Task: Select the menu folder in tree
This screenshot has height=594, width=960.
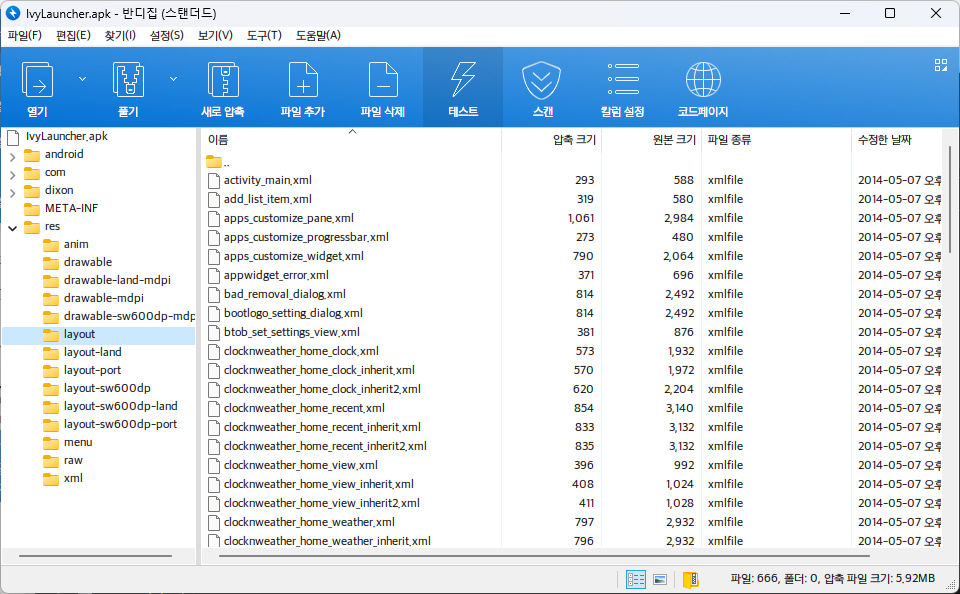Action: 78,442
